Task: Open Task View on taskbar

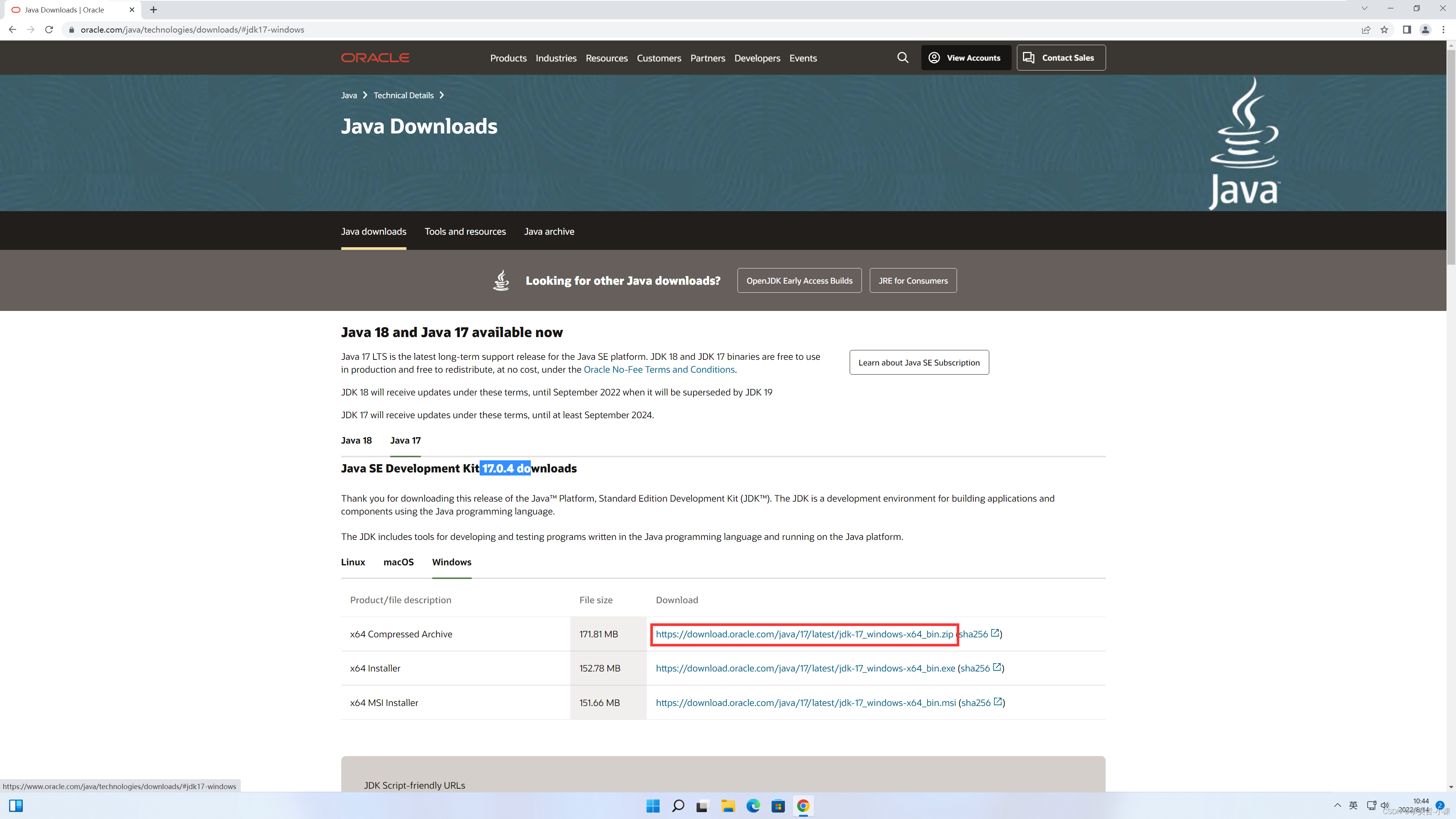Action: pos(703,805)
